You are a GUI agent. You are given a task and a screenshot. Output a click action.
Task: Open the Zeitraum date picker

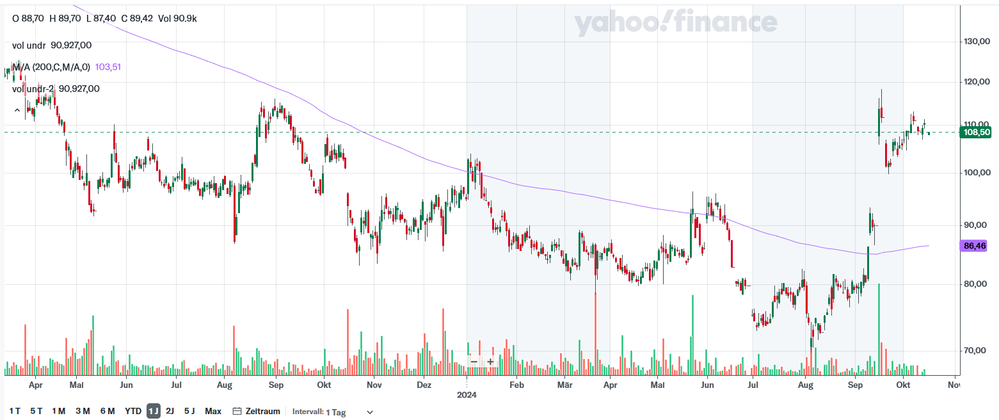click(256, 411)
